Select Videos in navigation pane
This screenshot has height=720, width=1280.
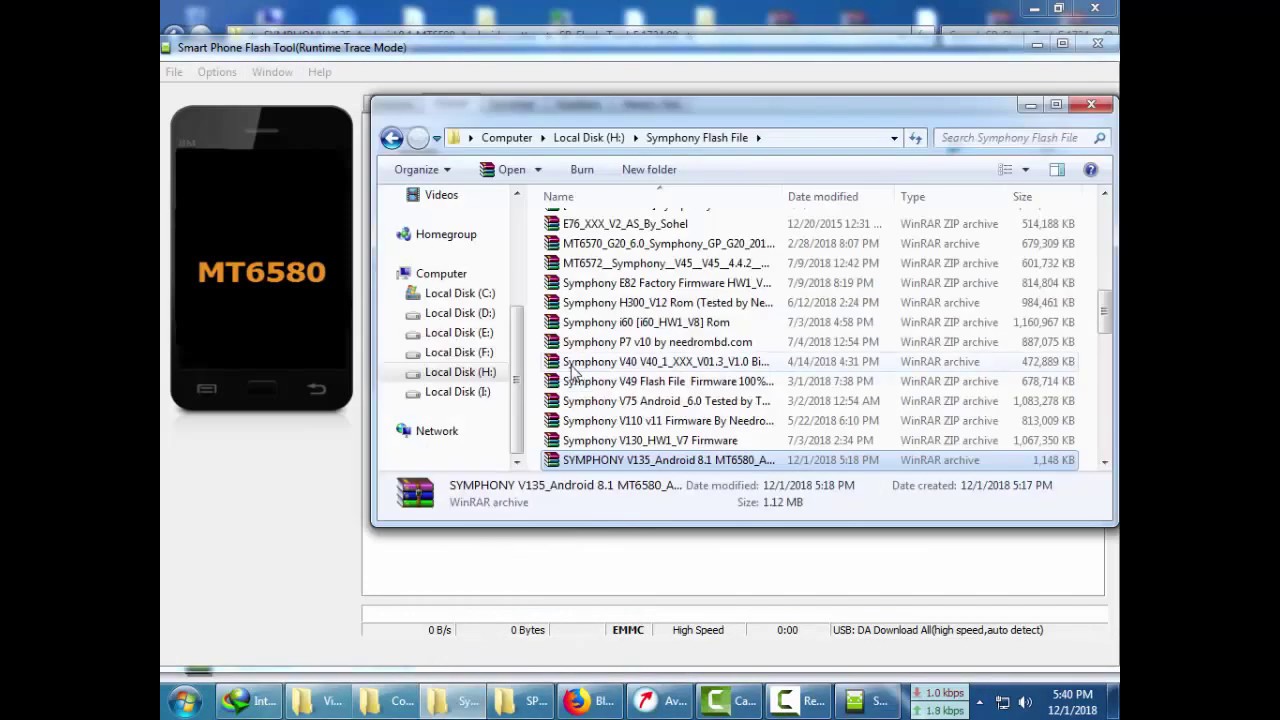441,195
